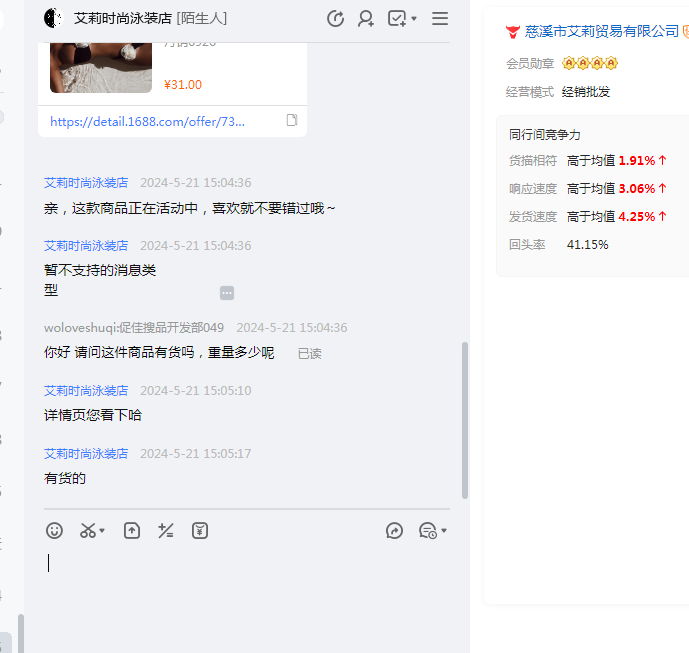Click the 艾莉时尚泳装店 avatar in header
This screenshot has width=689, height=653.
tap(54, 18)
